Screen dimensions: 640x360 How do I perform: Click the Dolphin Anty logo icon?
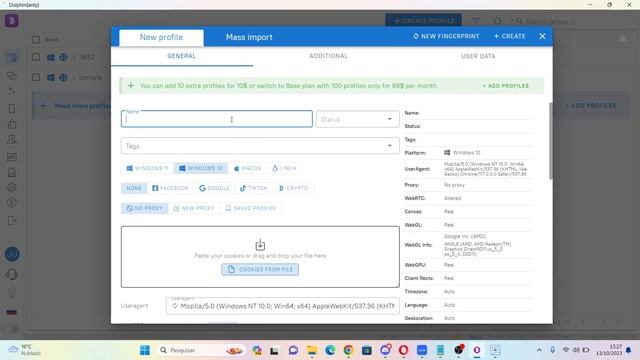pyautogui.click(x=11, y=20)
